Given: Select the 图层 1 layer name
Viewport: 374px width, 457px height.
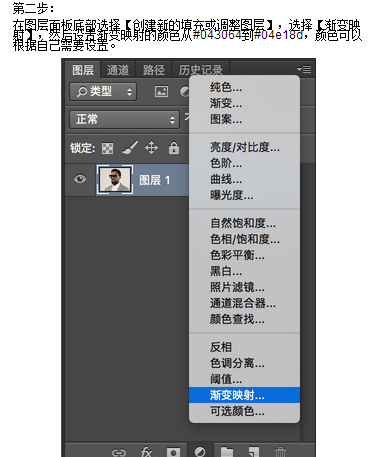Looking at the screenshot, I should pos(155,180).
